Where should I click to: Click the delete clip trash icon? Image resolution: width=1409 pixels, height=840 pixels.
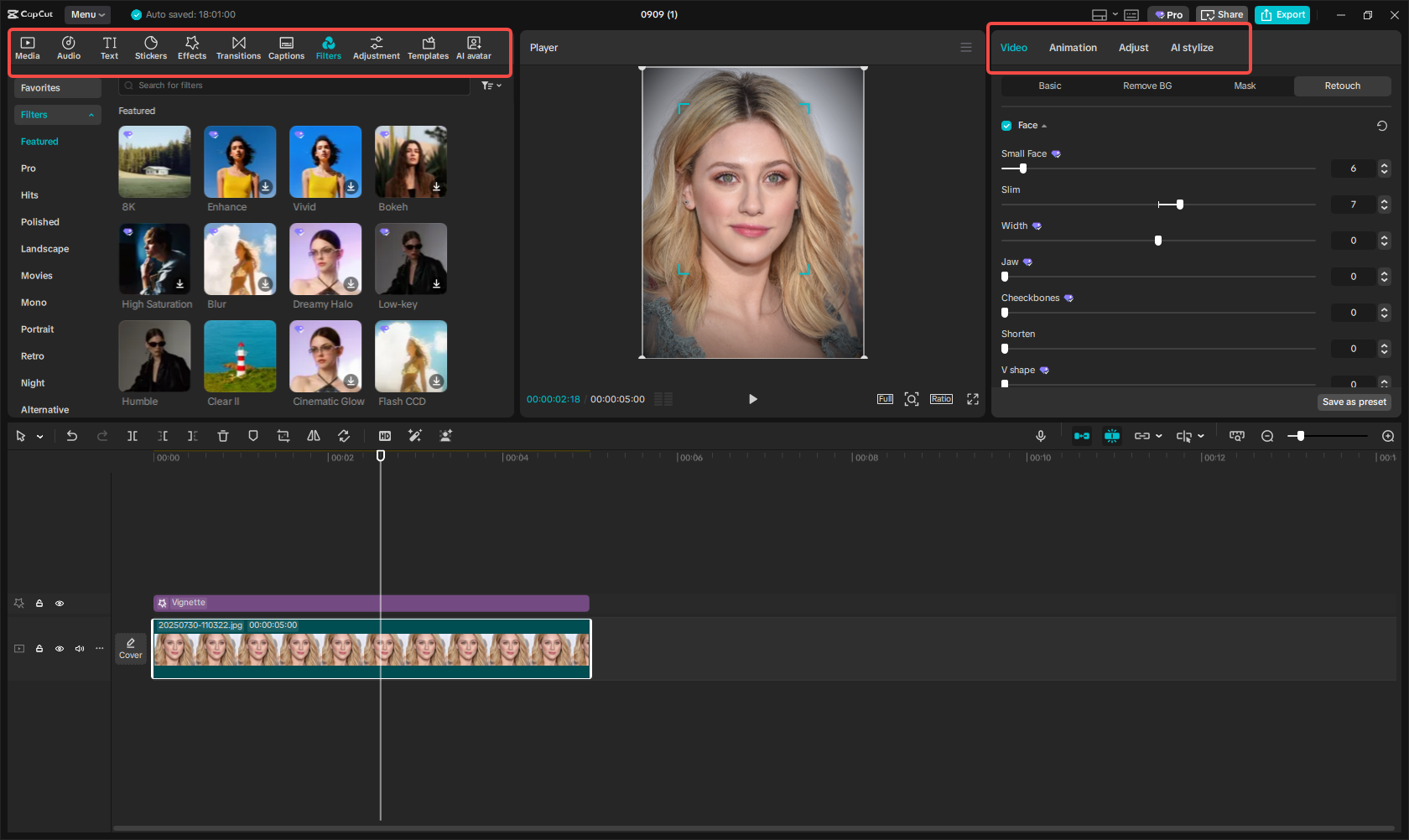pyautogui.click(x=223, y=436)
